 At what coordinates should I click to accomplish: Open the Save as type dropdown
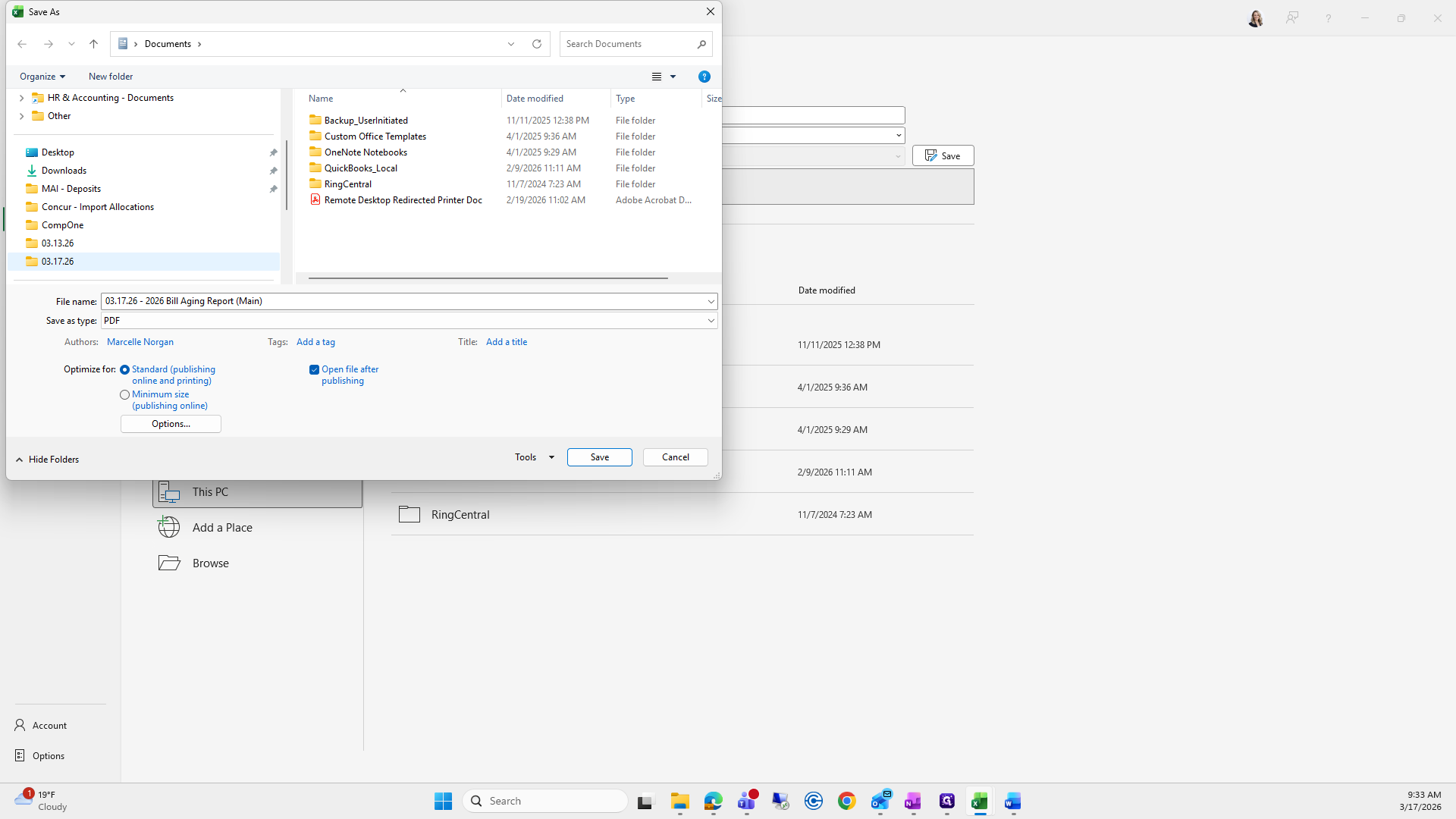coord(711,321)
